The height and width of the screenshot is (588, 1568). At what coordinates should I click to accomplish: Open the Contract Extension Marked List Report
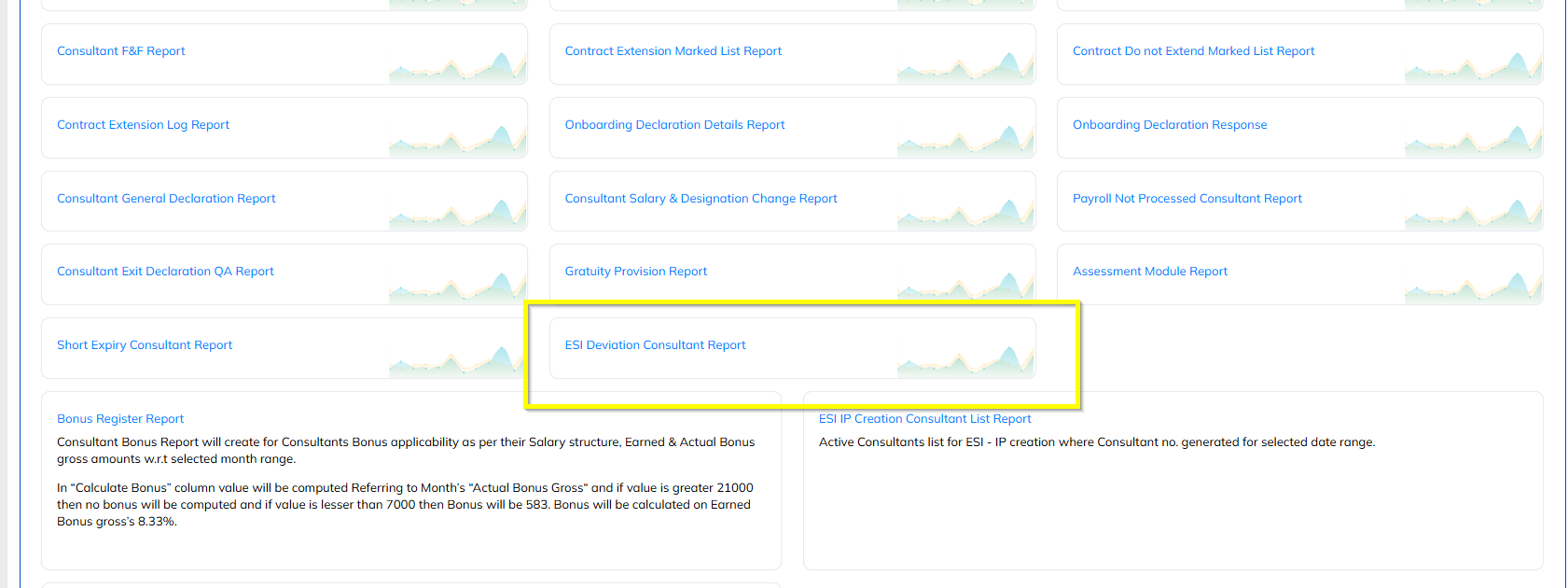click(x=673, y=51)
